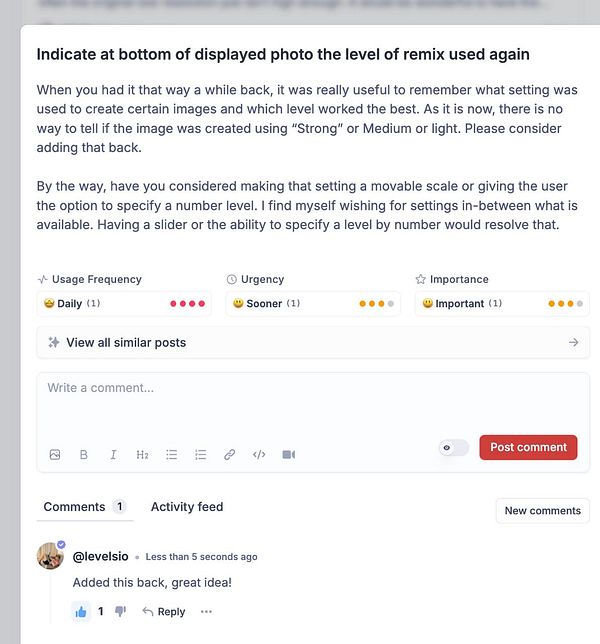Image resolution: width=600 pixels, height=644 pixels.
Task: Dislike the @levelsio comment
Action: [x=120, y=612]
